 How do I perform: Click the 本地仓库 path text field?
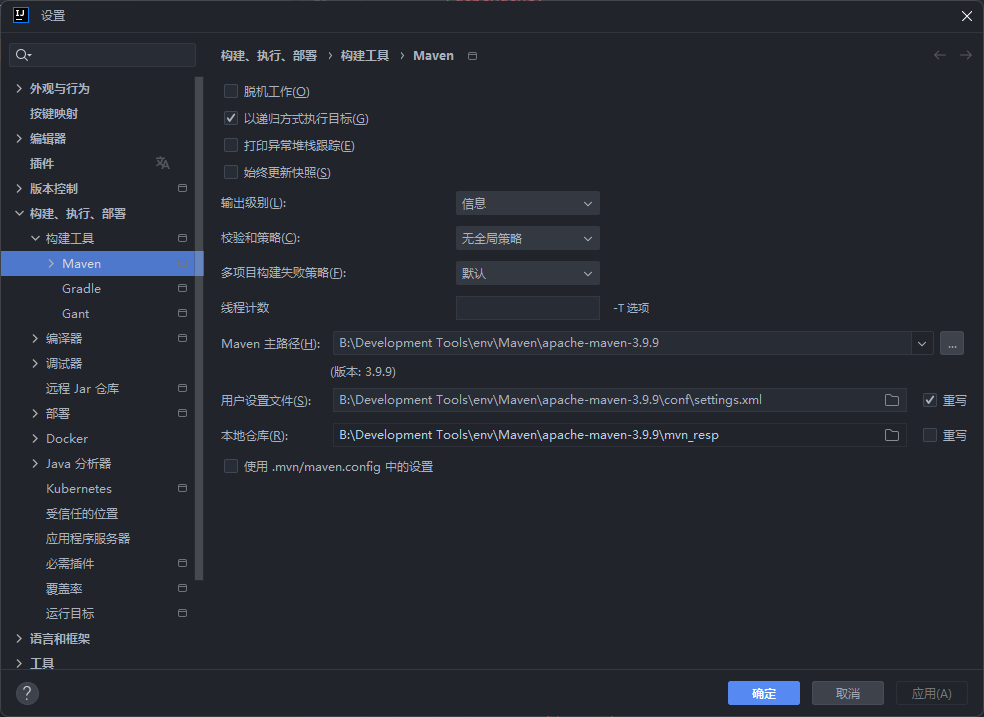coord(619,435)
